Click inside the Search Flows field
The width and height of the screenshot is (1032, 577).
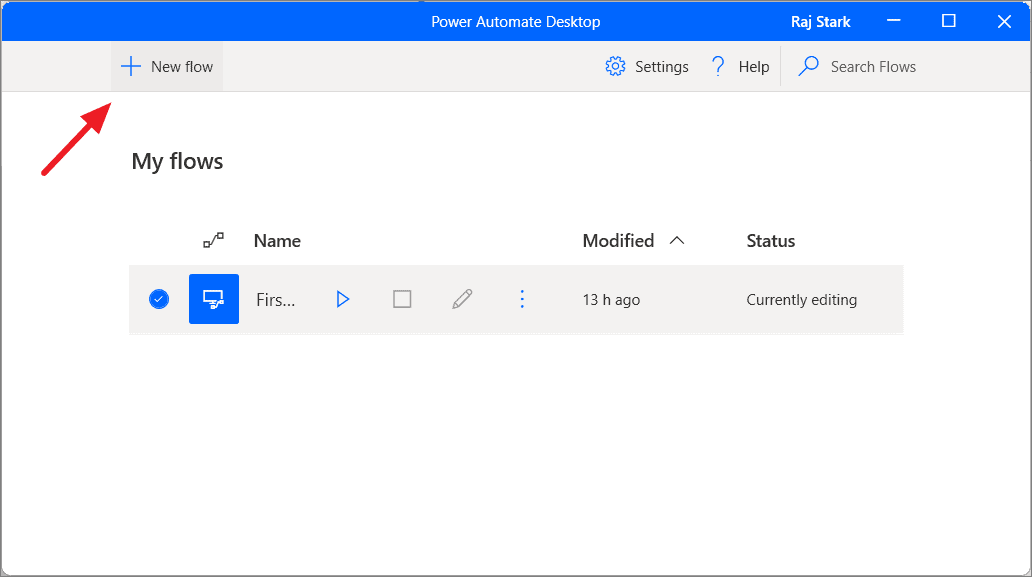874,66
